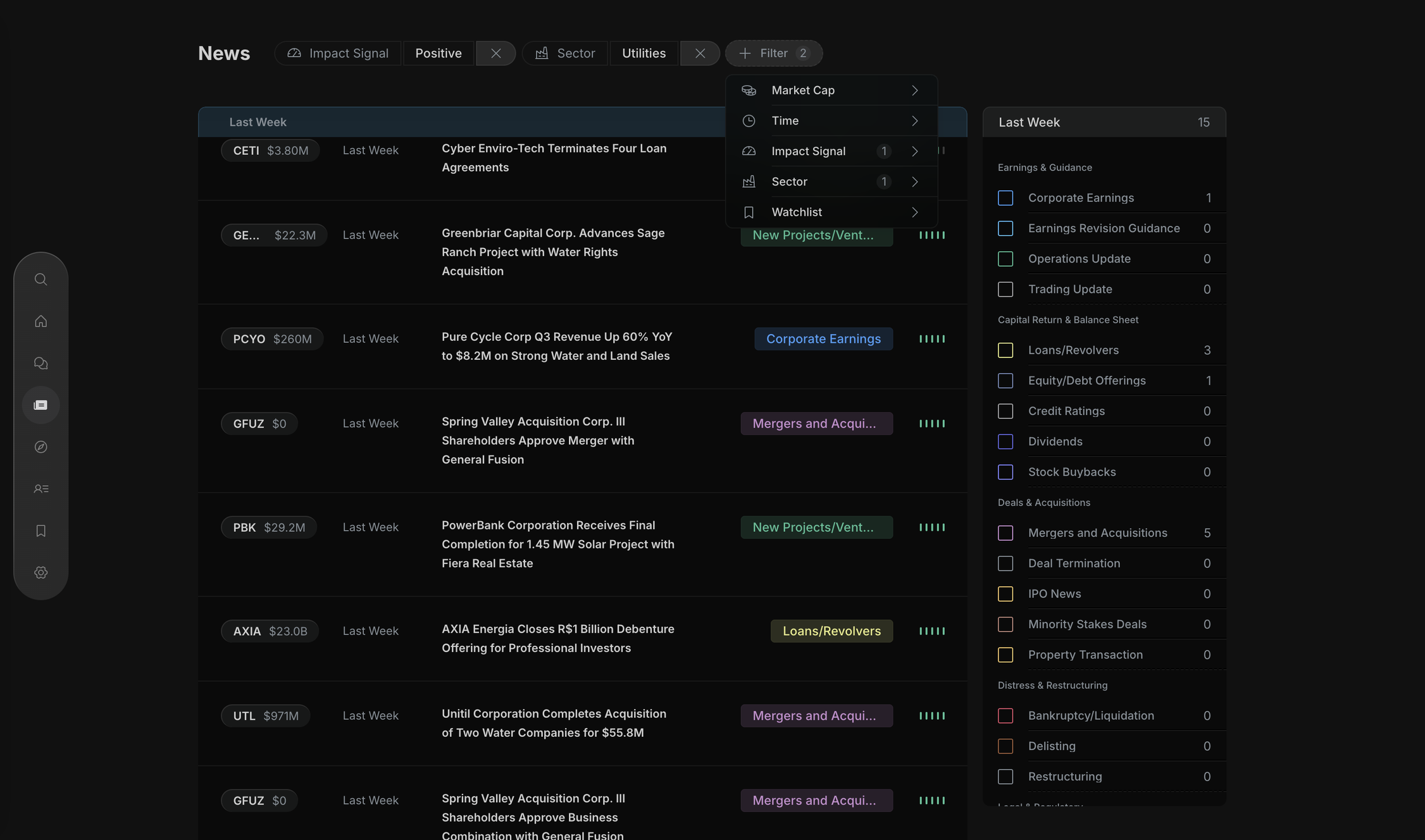
Task: Expand the Sector submenu chevron
Action: pyautogui.click(x=915, y=182)
